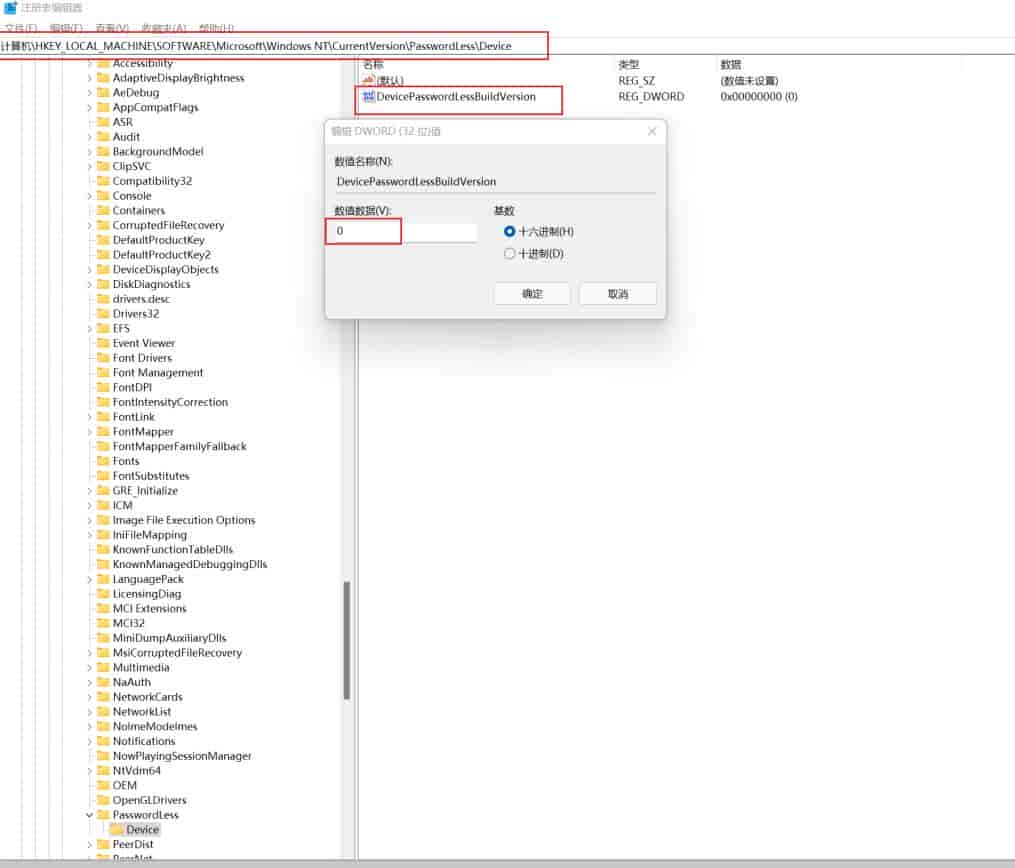Select the 十六进制(H) hexadecimal radio button
1015x868 pixels.
coord(509,231)
